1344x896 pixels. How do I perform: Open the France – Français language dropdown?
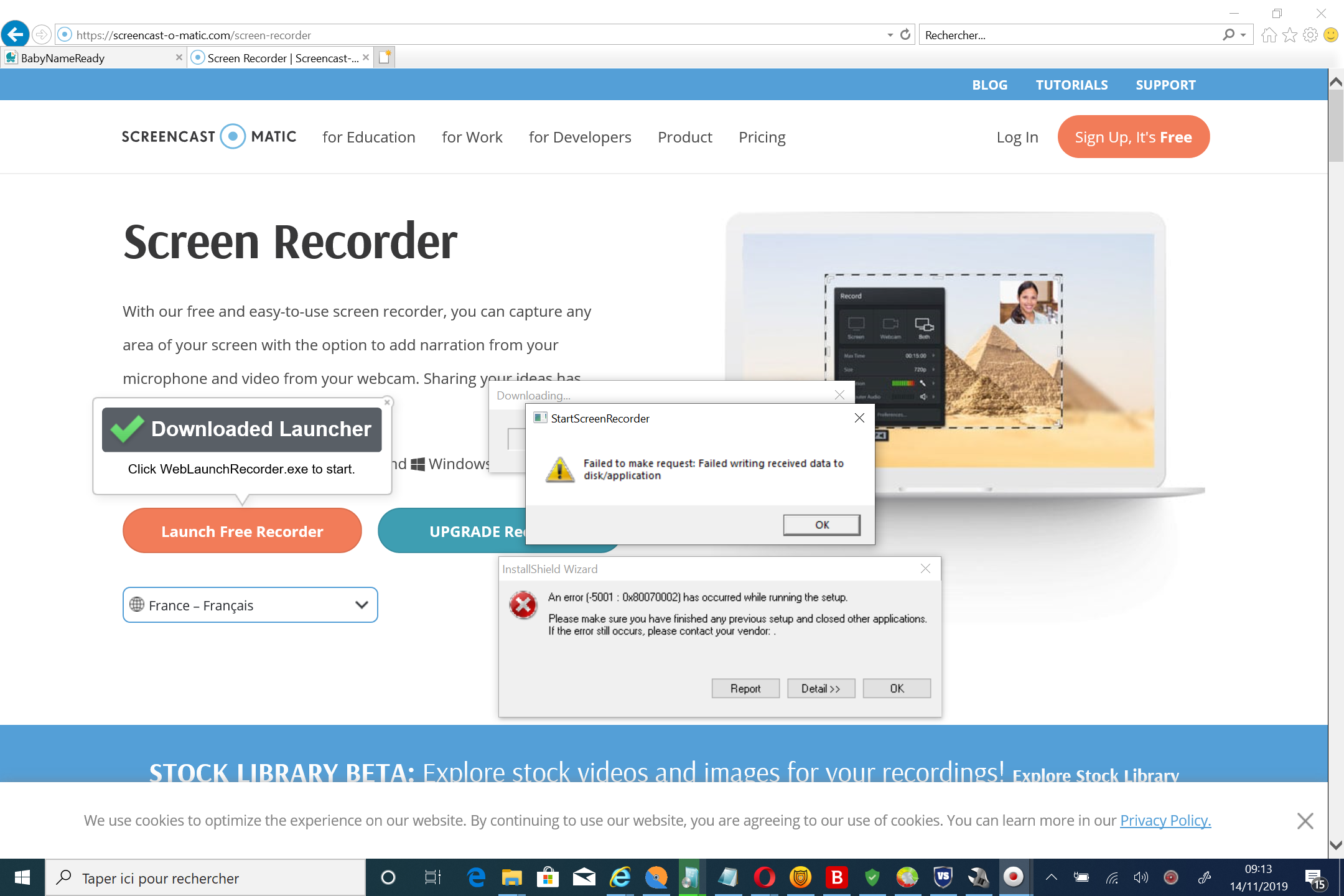[x=250, y=605]
